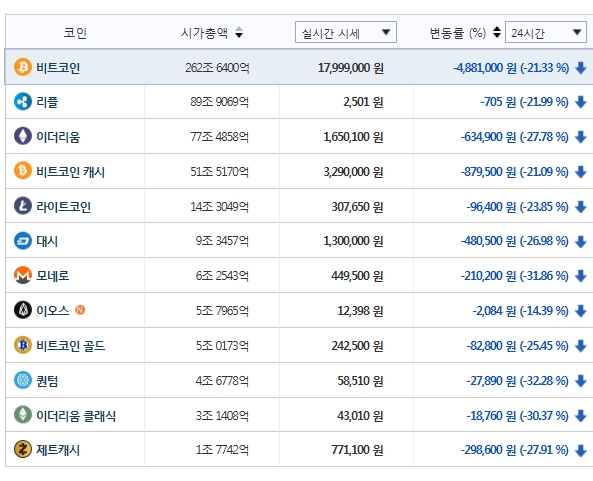Click change -4,881,000 원 (-21.33 %)
Viewport: 593px width, 481px height.
click(x=511, y=68)
